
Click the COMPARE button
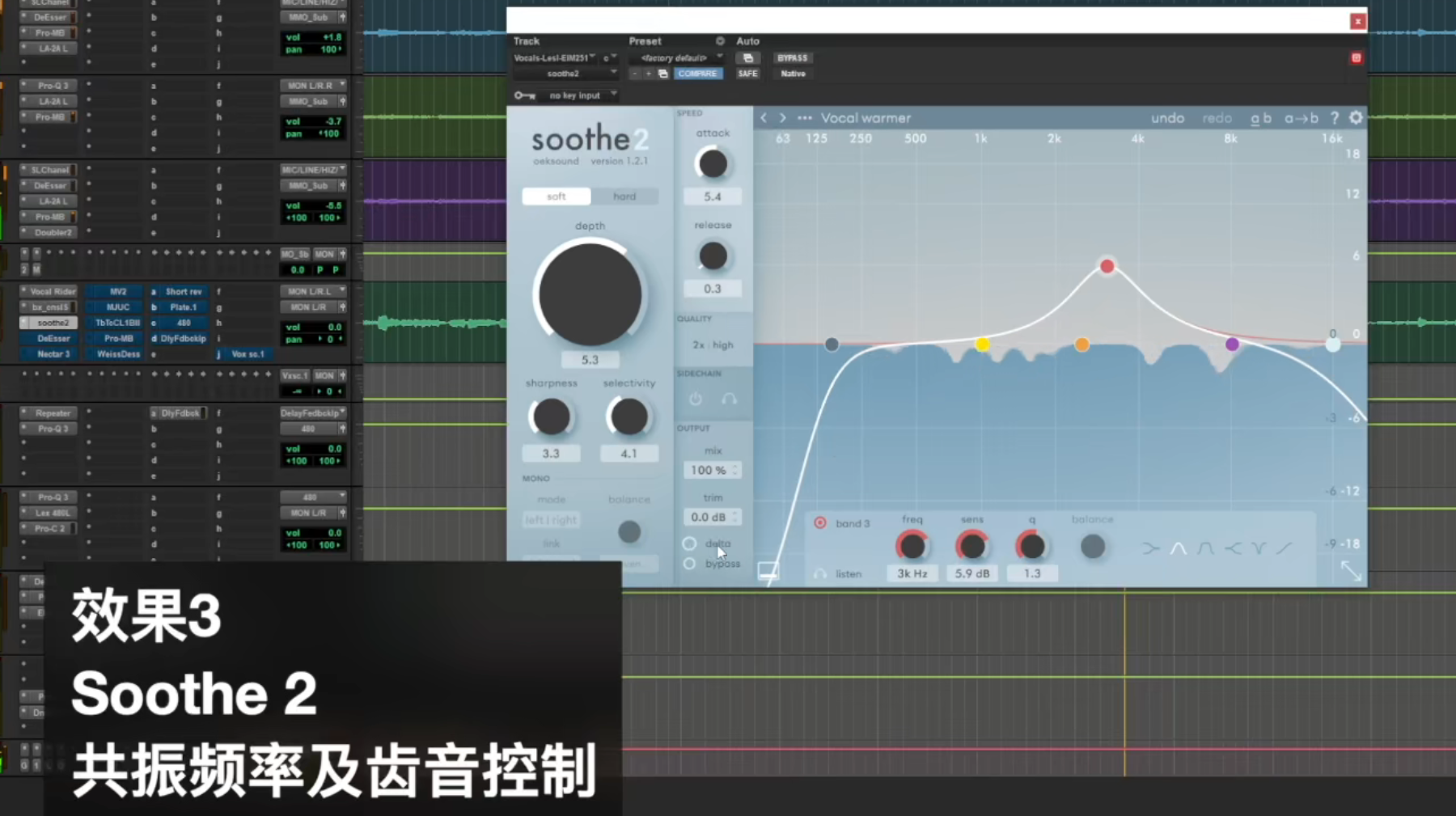pyautogui.click(x=697, y=74)
